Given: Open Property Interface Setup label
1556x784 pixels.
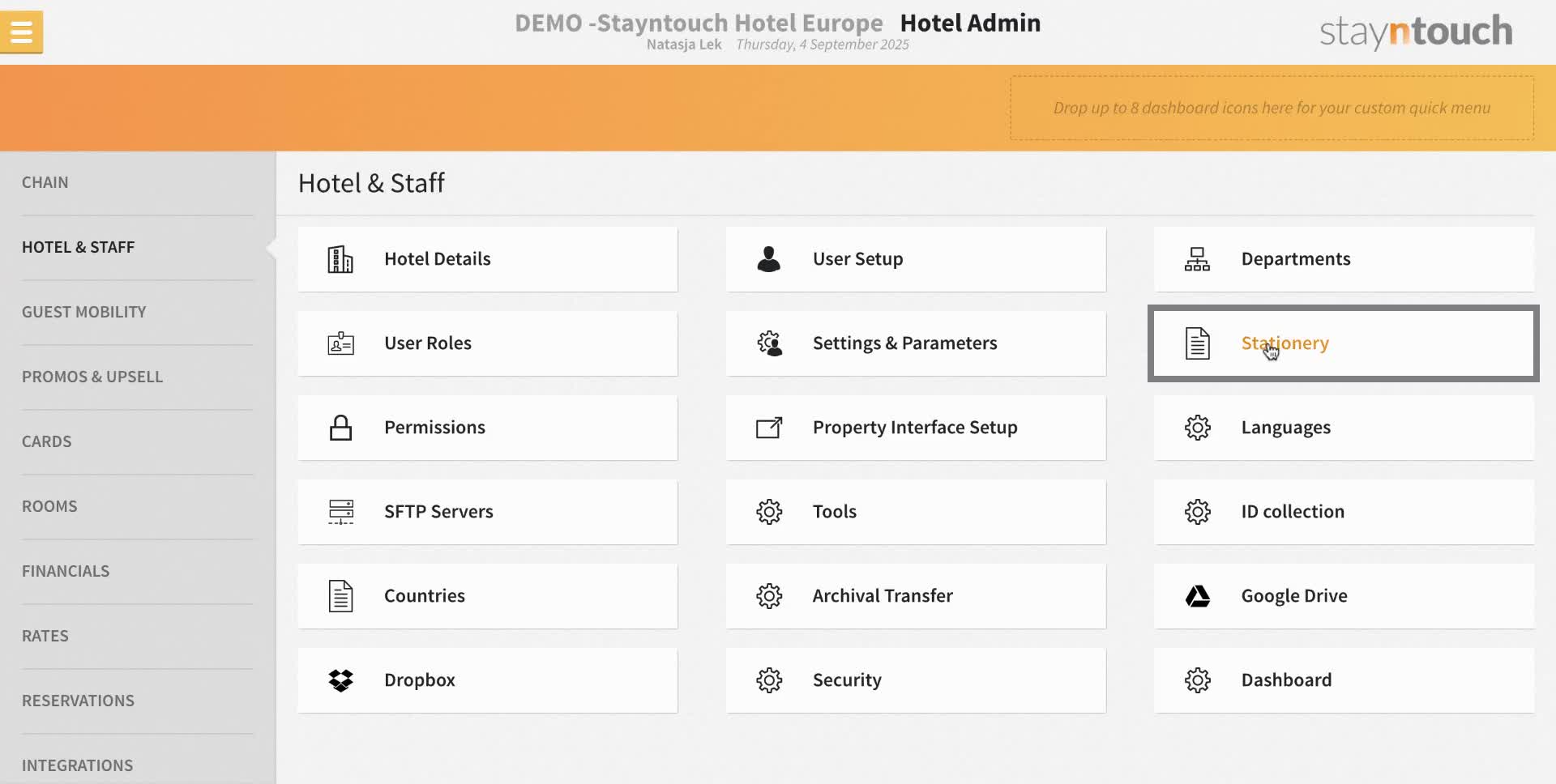Looking at the screenshot, I should pyautogui.click(x=915, y=428).
